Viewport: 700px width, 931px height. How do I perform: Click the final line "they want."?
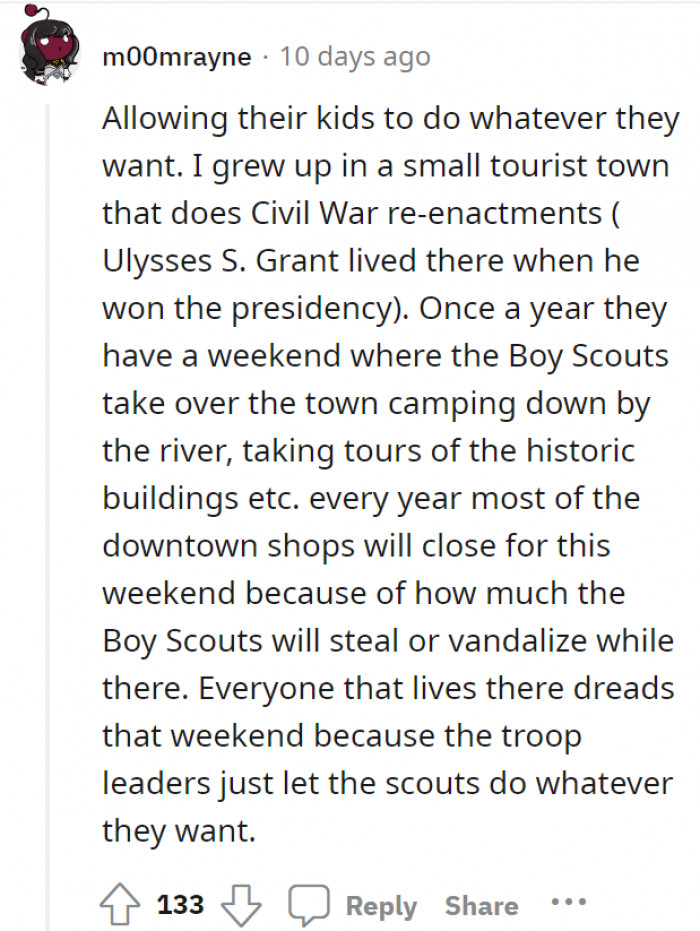coord(179,831)
